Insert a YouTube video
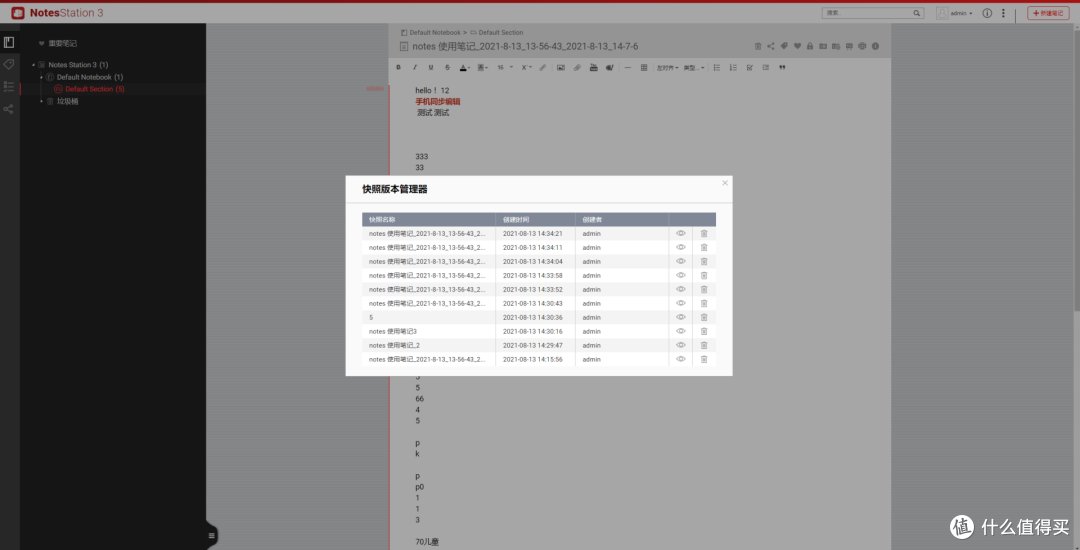 point(594,67)
